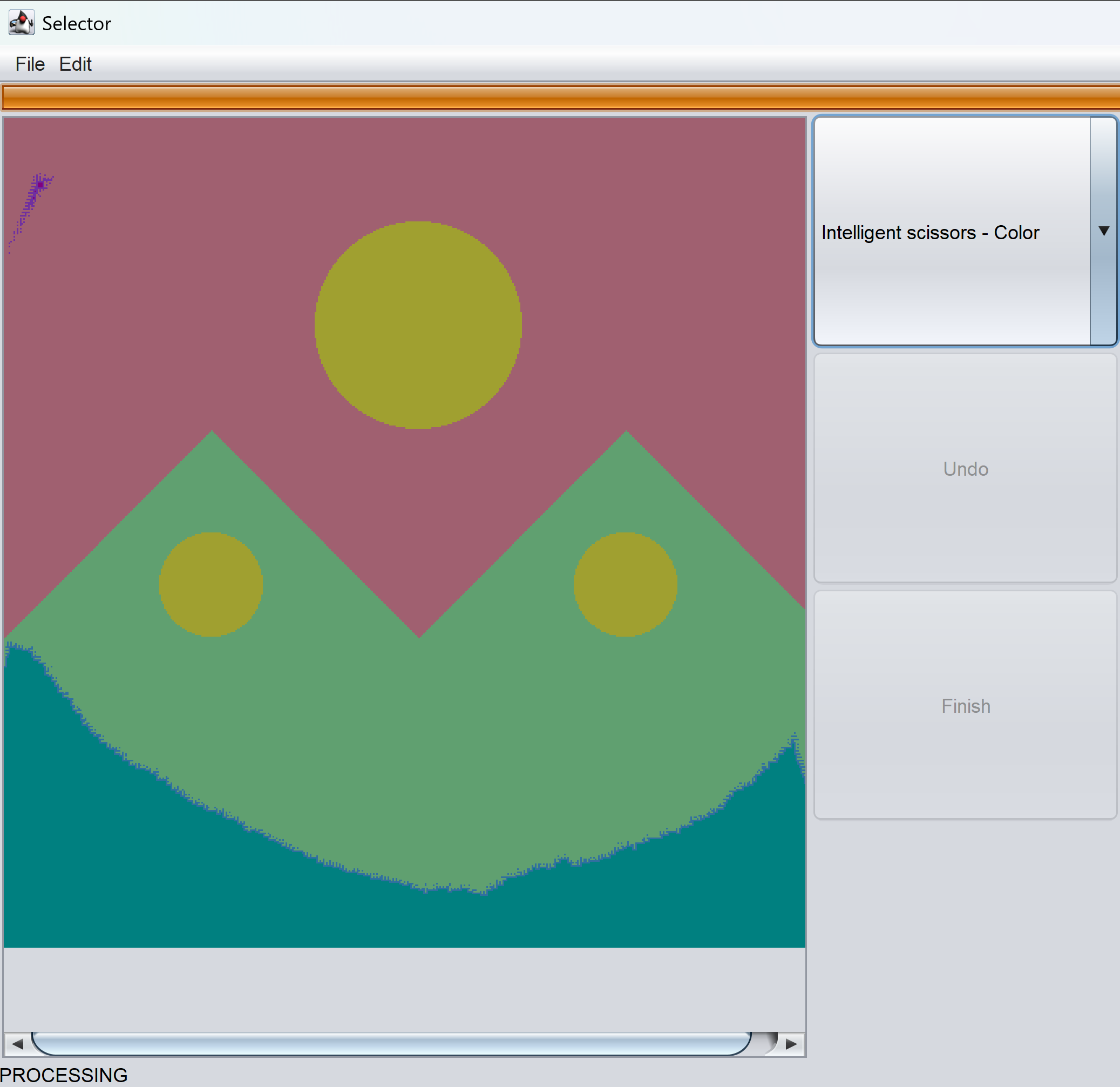
Task: Click the large yellow sun in the image
Action: (x=418, y=323)
